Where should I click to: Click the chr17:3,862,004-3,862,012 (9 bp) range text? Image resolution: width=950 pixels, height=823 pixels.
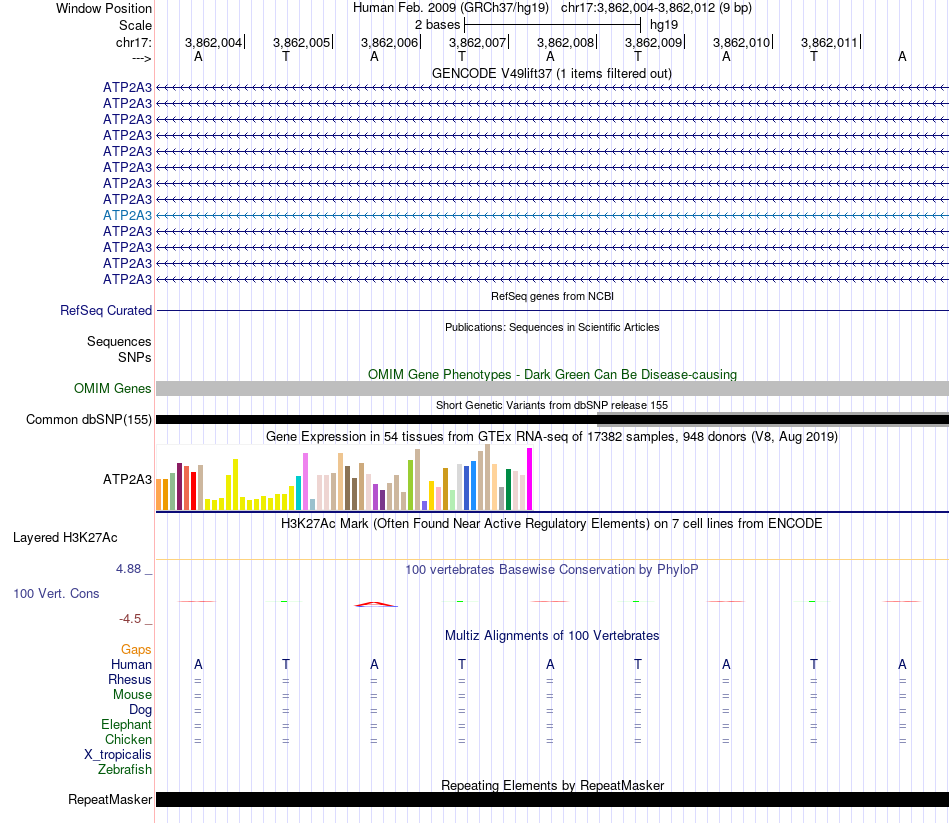[656, 8]
